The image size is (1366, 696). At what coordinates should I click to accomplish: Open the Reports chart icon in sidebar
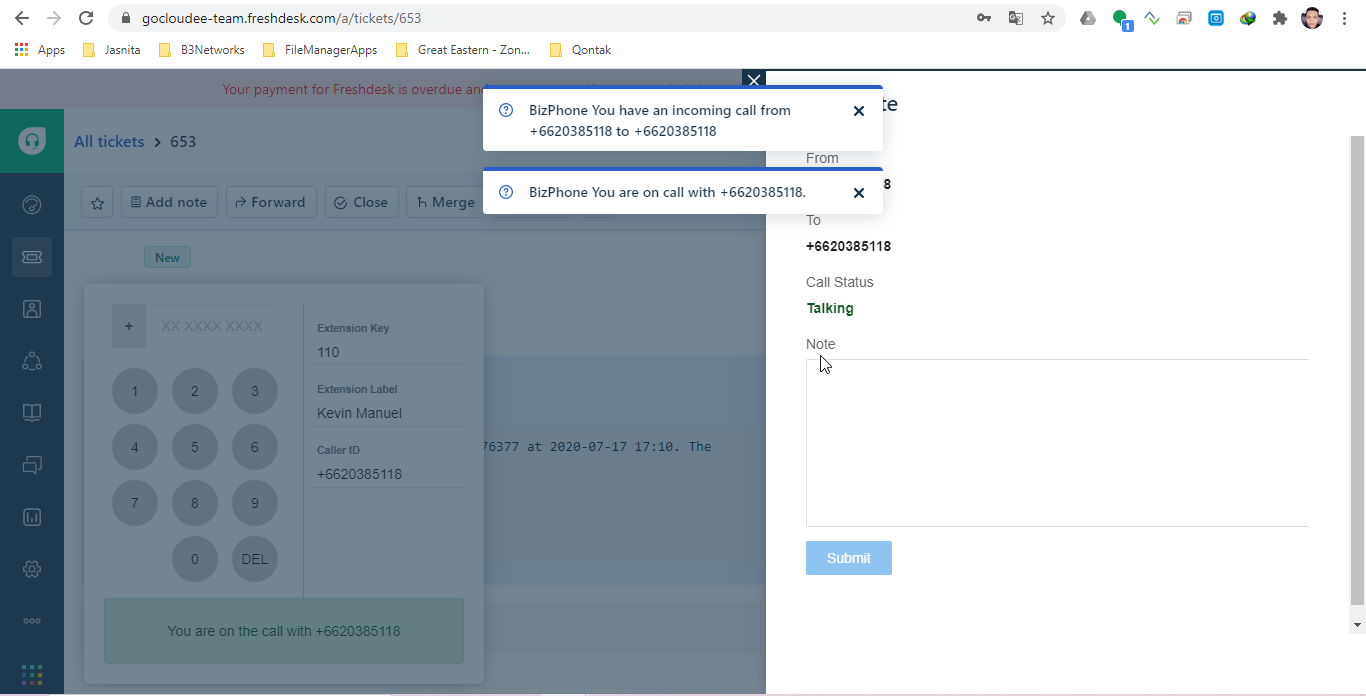tap(32, 517)
